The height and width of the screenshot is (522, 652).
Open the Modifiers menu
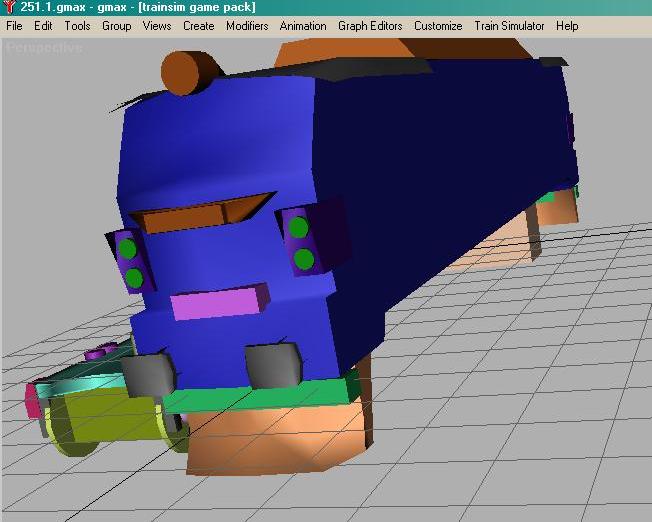coord(247,26)
